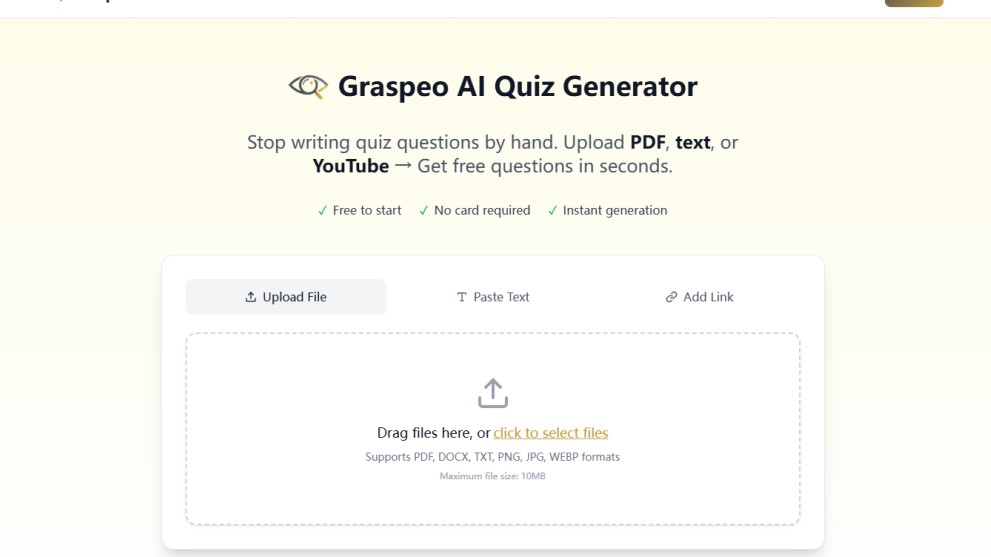The height and width of the screenshot is (557, 991).
Task: Click the checkmark beside Instant generation
Action: pos(552,211)
